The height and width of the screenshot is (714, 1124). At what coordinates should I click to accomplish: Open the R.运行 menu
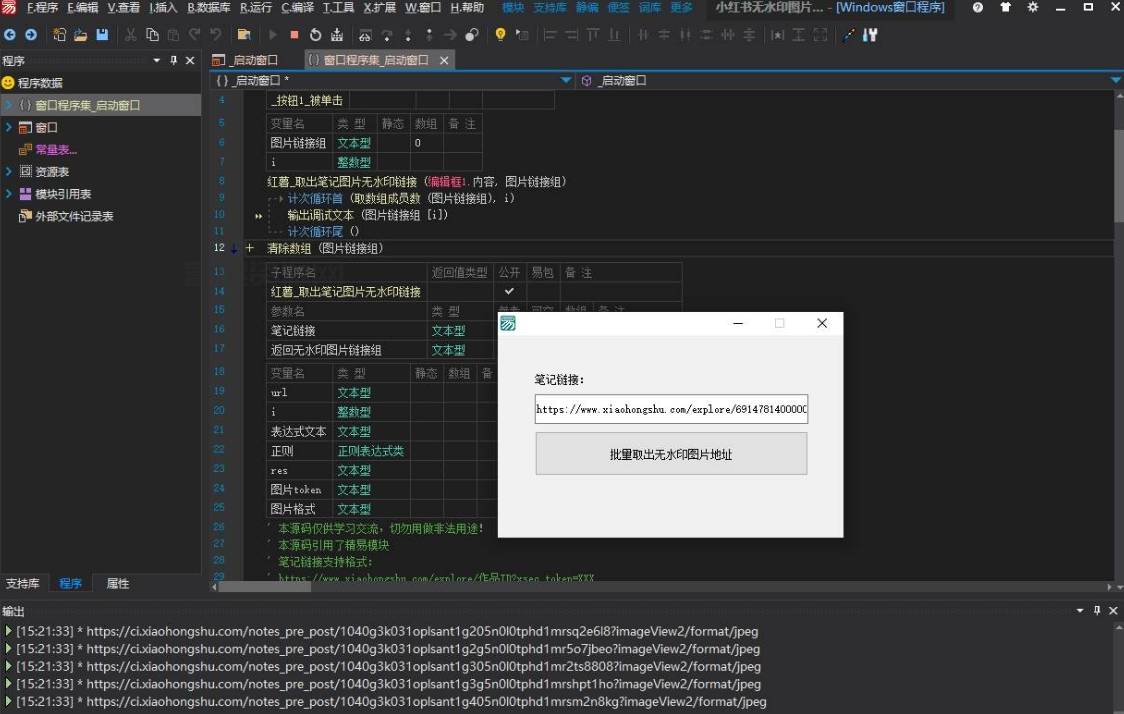(x=255, y=7)
